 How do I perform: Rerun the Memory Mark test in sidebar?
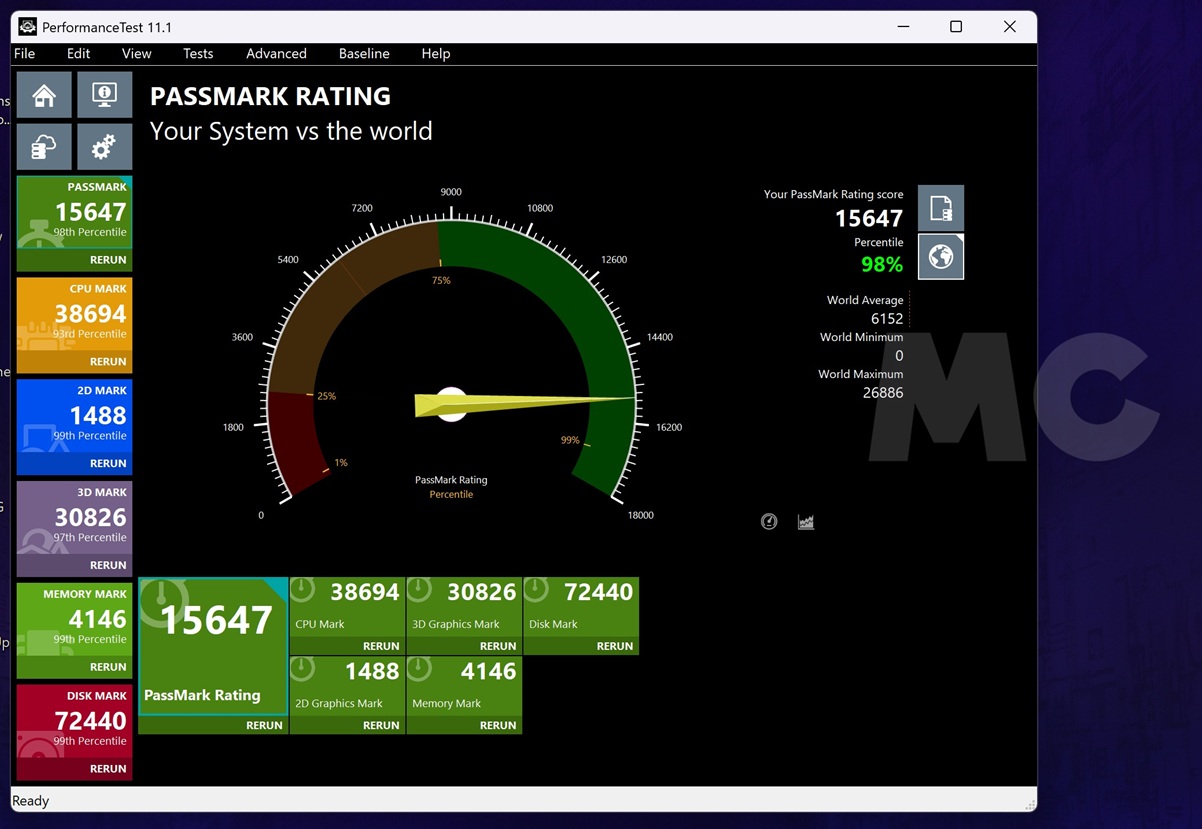(x=108, y=667)
